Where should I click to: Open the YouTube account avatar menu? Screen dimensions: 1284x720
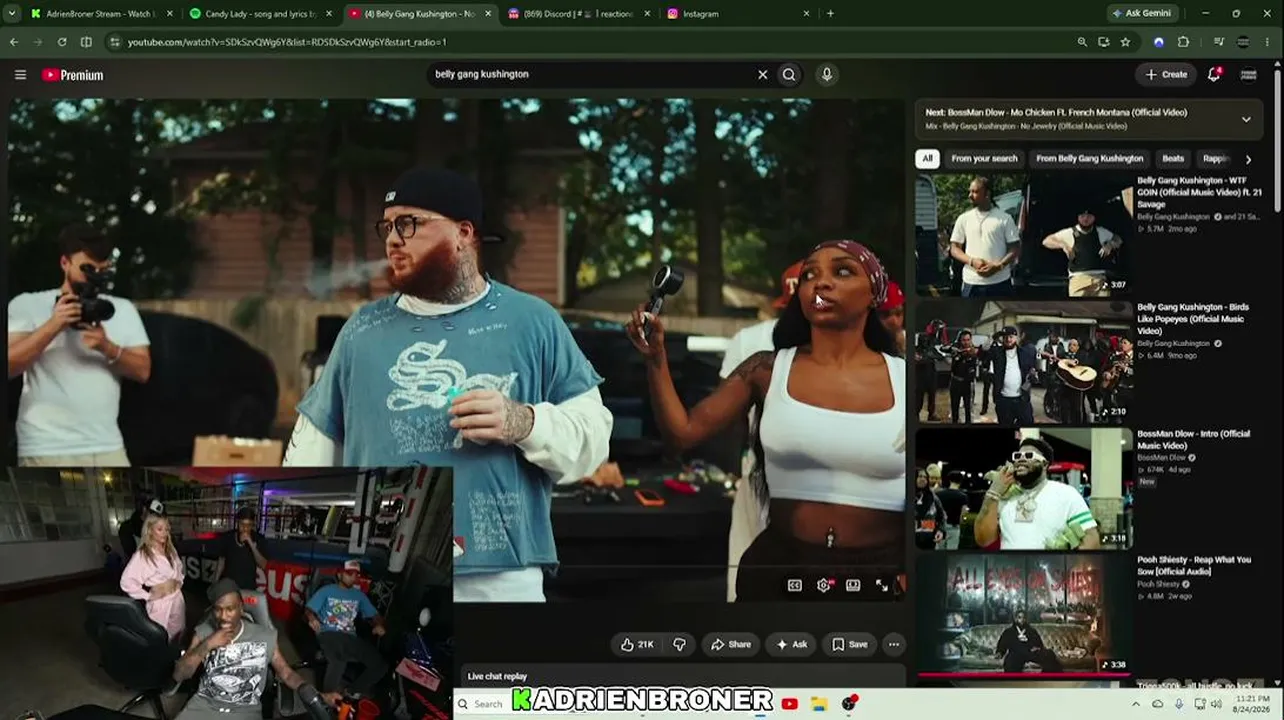[1248, 74]
